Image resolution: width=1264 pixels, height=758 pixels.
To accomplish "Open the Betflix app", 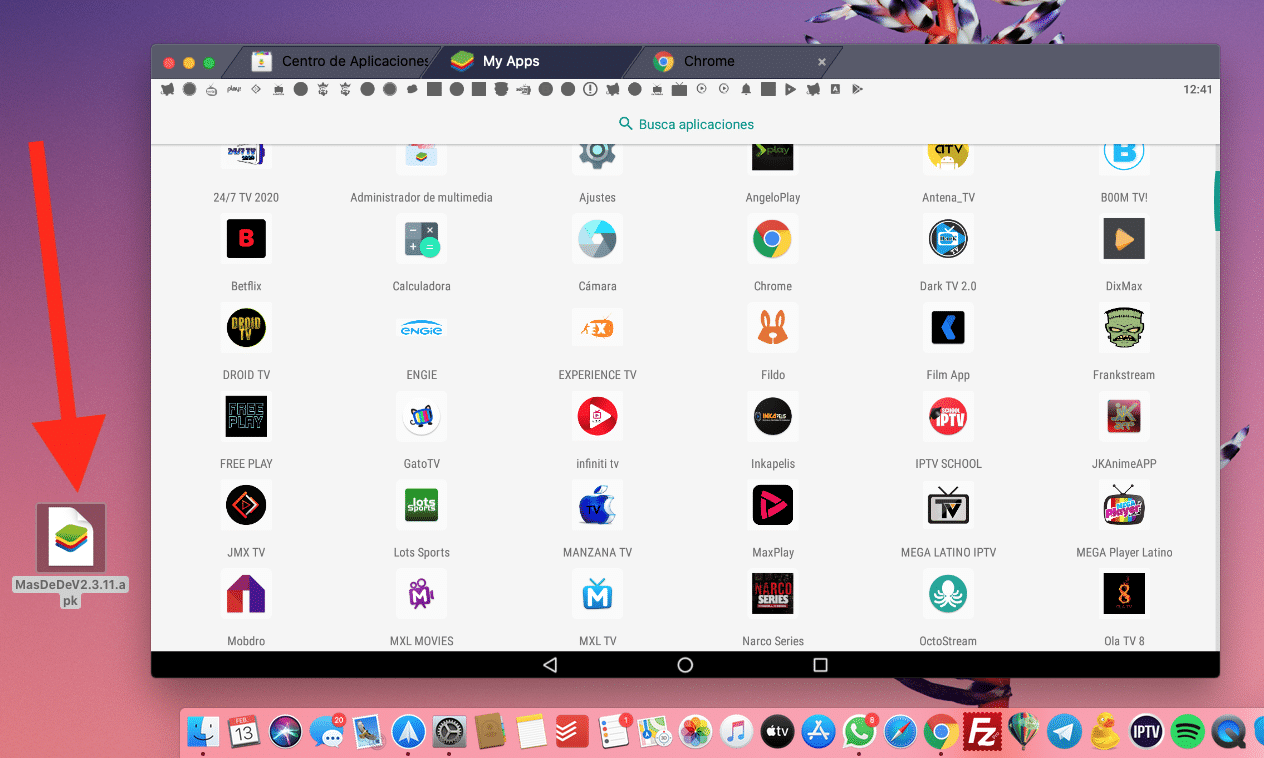I will (246, 238).
